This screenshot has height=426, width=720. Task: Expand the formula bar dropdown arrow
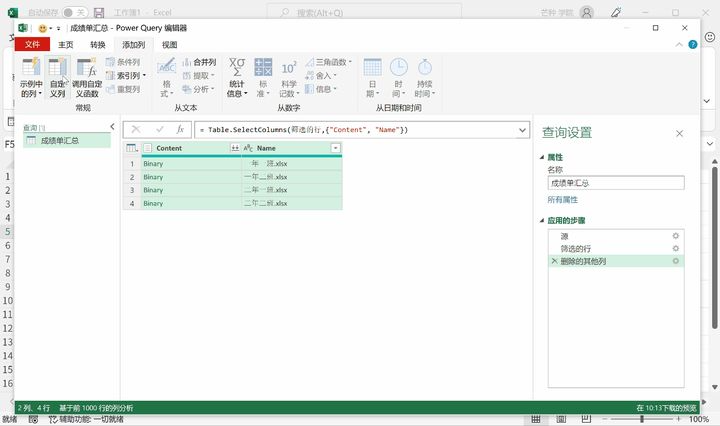[522, 130]
